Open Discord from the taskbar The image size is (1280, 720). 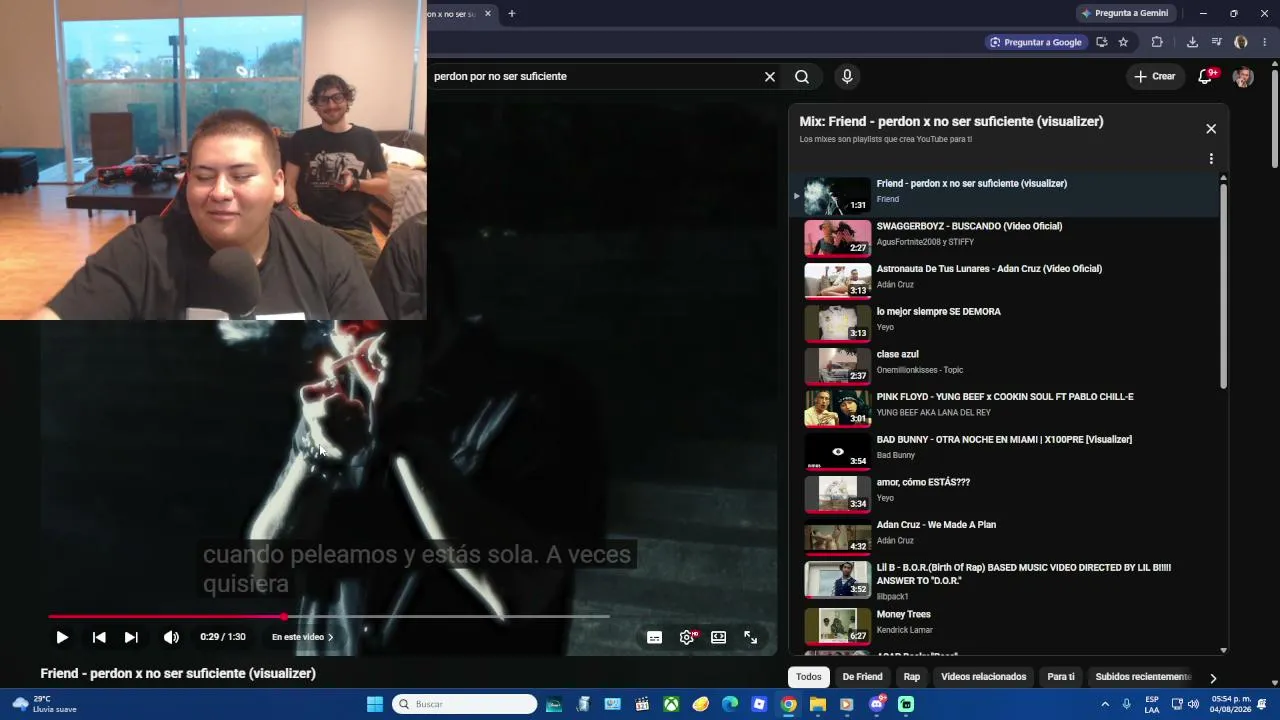pos(877,704)
